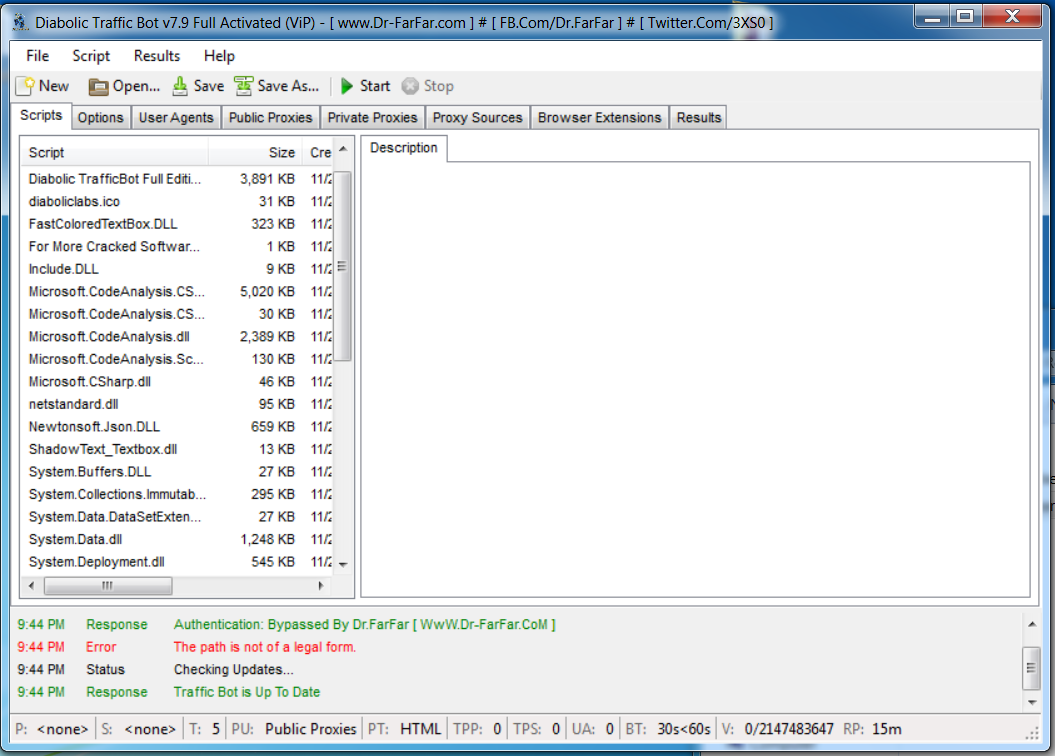The width and height of the screenshot is (1055, 756).
Task: Select Newtonsoft.Json.DLL in the script list
Action: tap(94, 427)
